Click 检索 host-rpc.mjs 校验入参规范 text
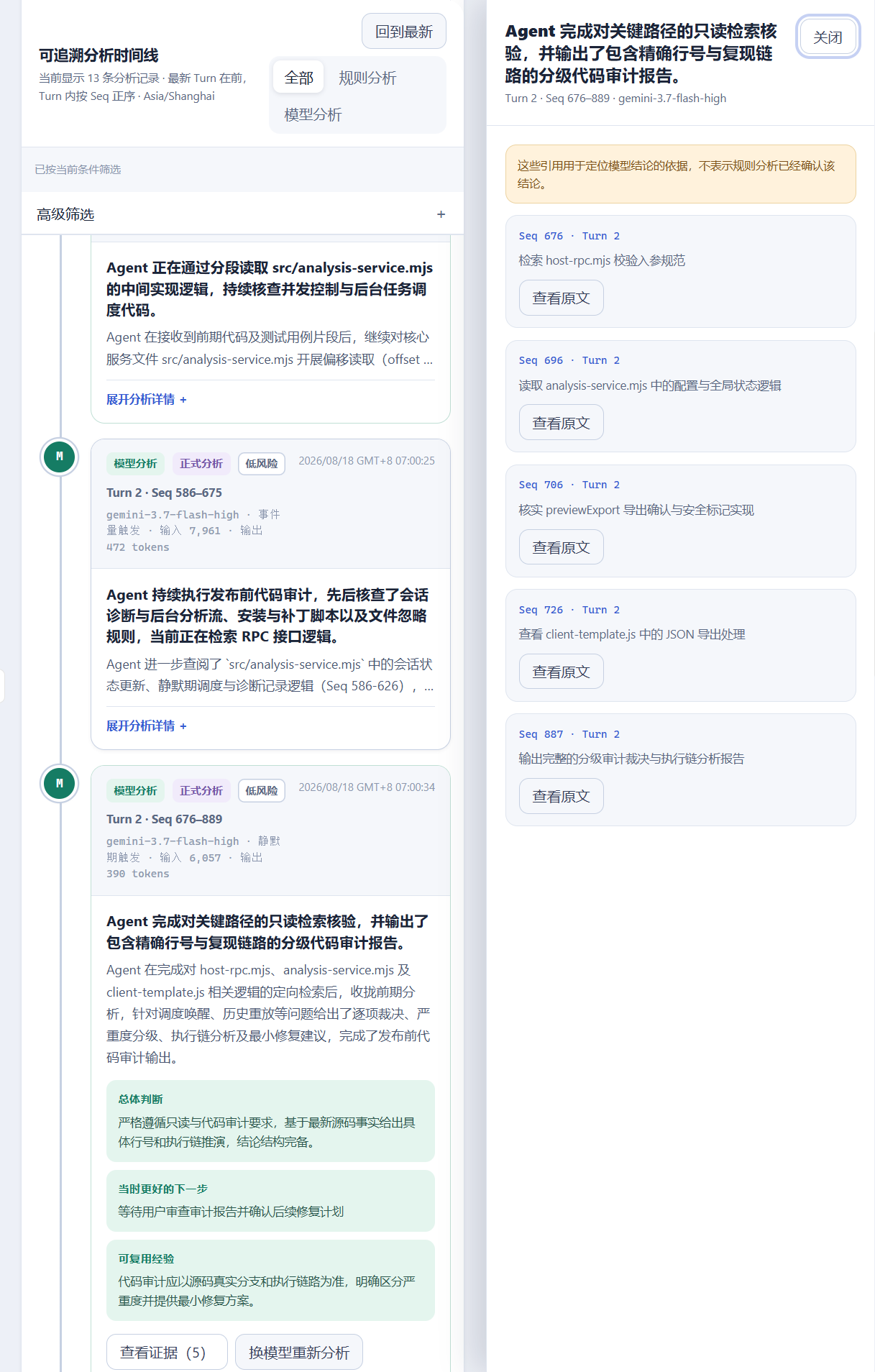This screenshot has width=875, height=1372. point(602,260)
